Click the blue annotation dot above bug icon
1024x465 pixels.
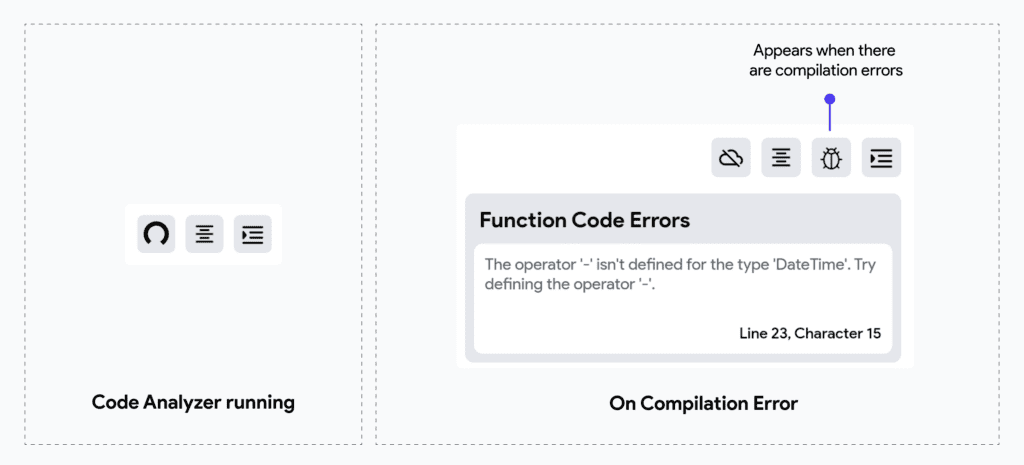(829, 99)
